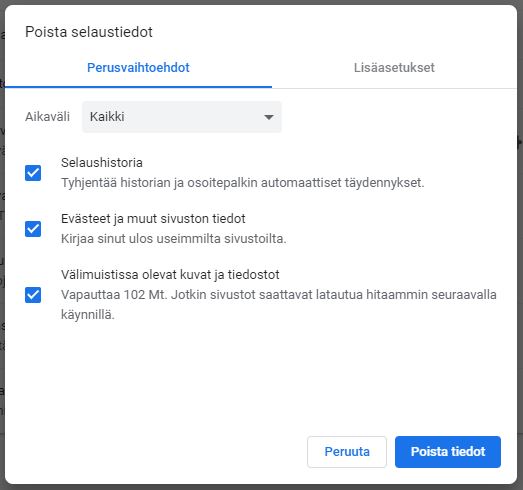Click the blue underline beneath Perusvaihtoehdot
The height and width of the screenshot is (490, 523).
pos(138,87)
